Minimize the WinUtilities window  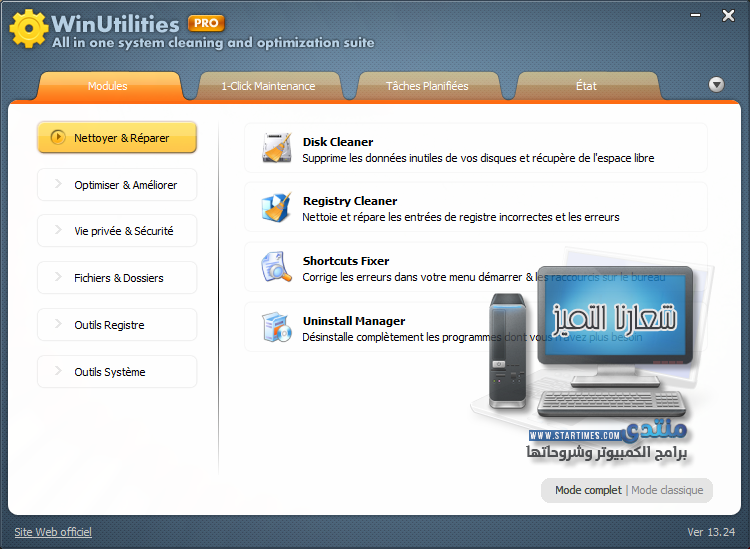point(695,15)
